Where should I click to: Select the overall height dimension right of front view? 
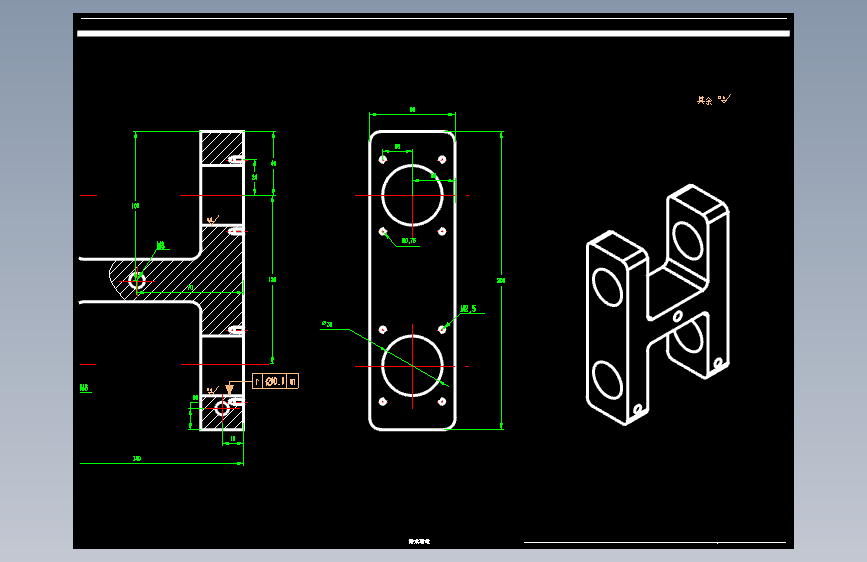[x=501, y=280]
